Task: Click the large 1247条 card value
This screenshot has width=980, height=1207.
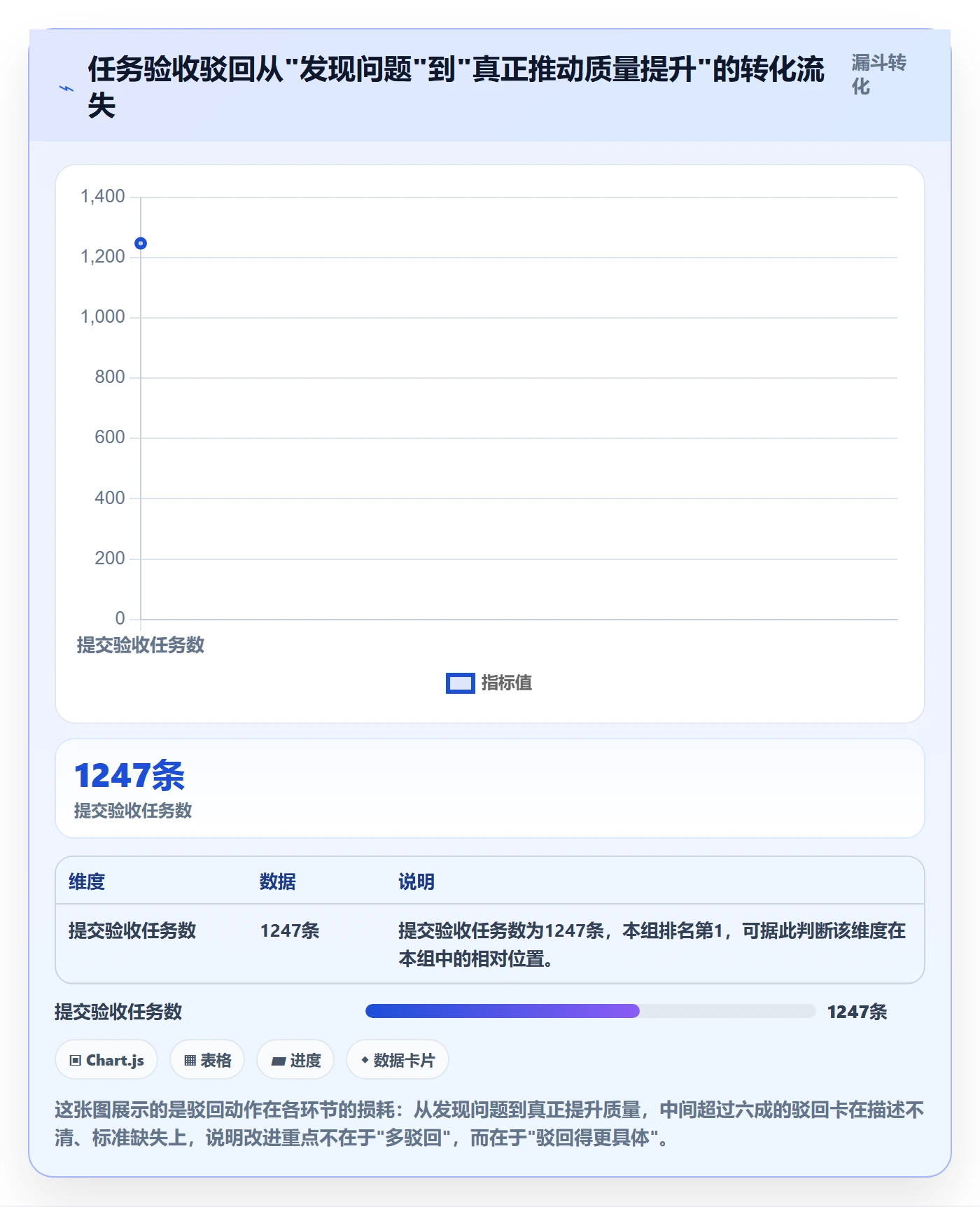Action: click(x=129, y=775)
